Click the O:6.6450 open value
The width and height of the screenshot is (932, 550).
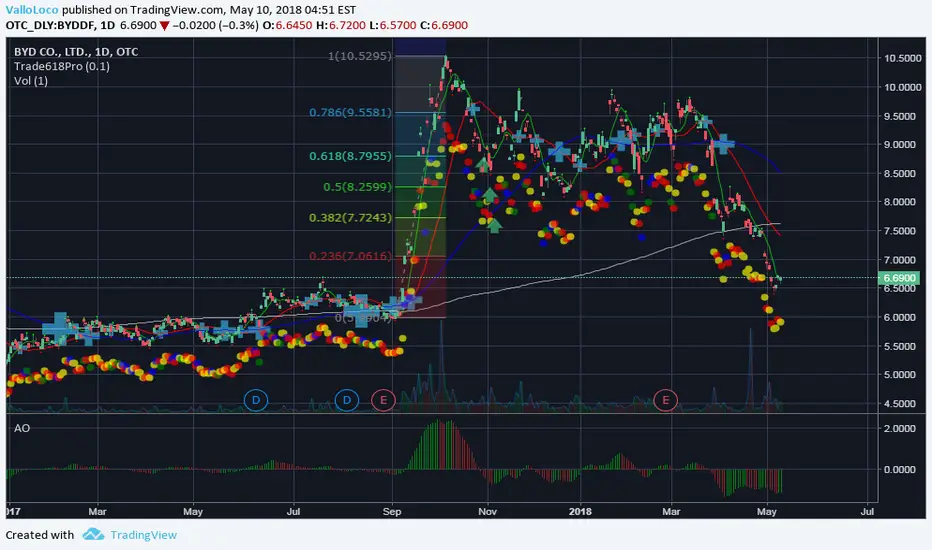click(x=287, y=26)
